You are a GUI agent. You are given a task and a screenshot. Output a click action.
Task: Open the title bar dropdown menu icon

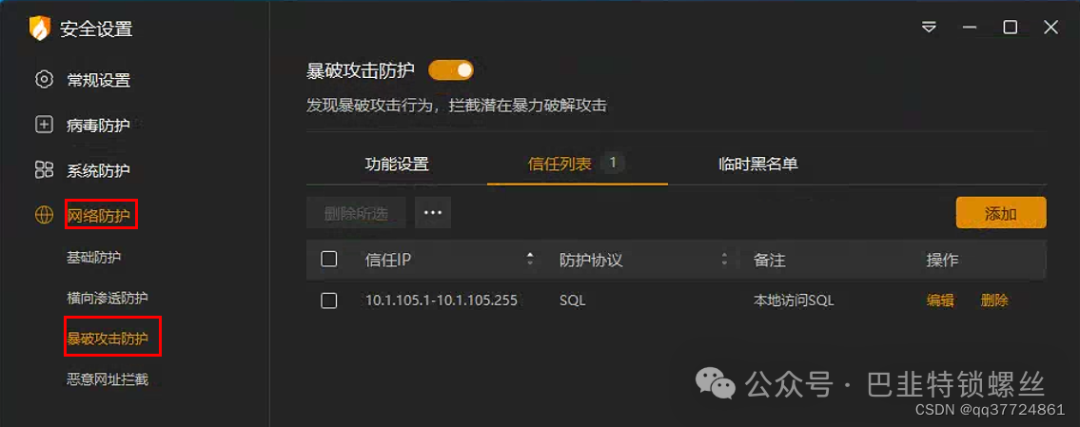(929, 28)
